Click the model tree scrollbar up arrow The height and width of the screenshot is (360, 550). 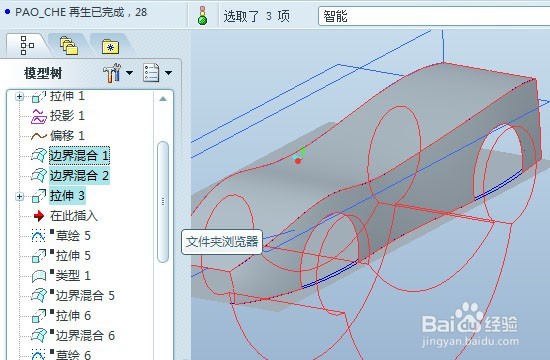(x=163, y=99)
